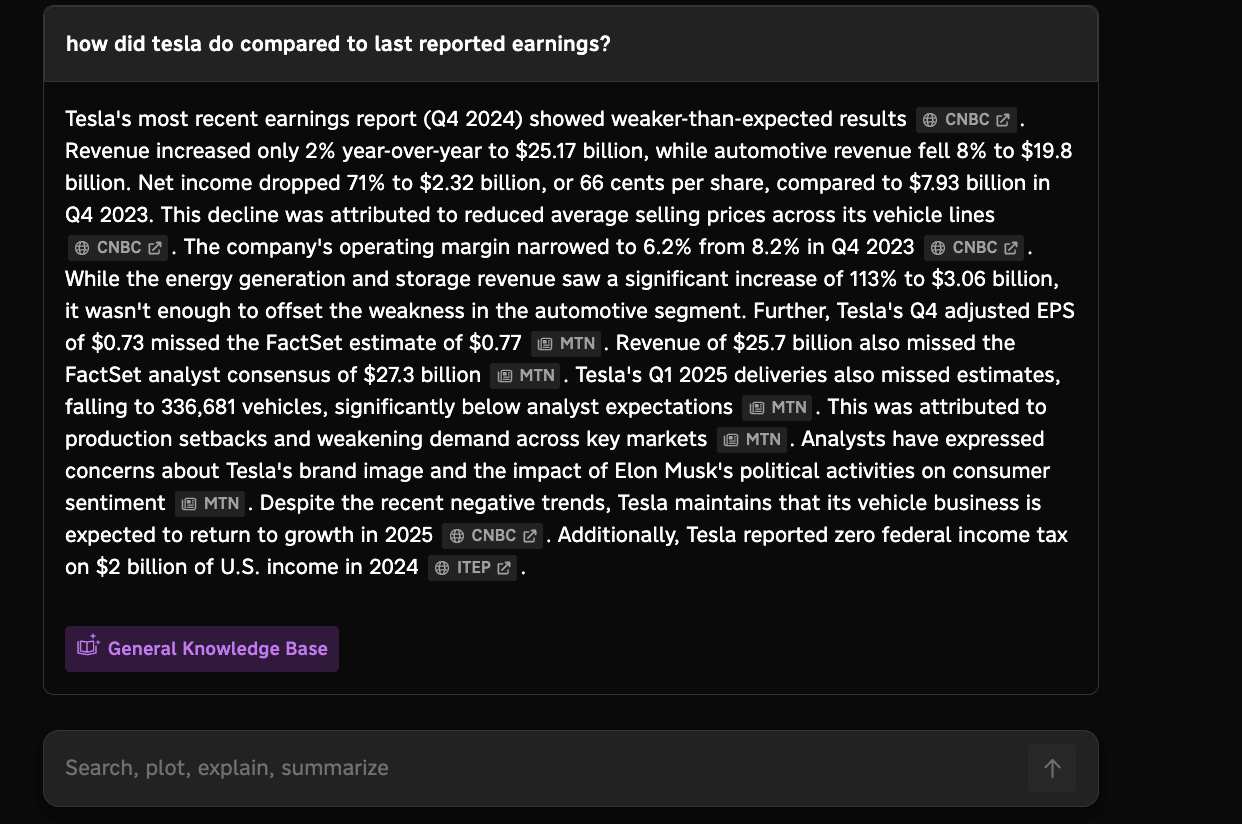Viewport: 1242px width, 824px height.
Task: Click the external-link icon on the ITEP citation
Action: tap(503, 568)
